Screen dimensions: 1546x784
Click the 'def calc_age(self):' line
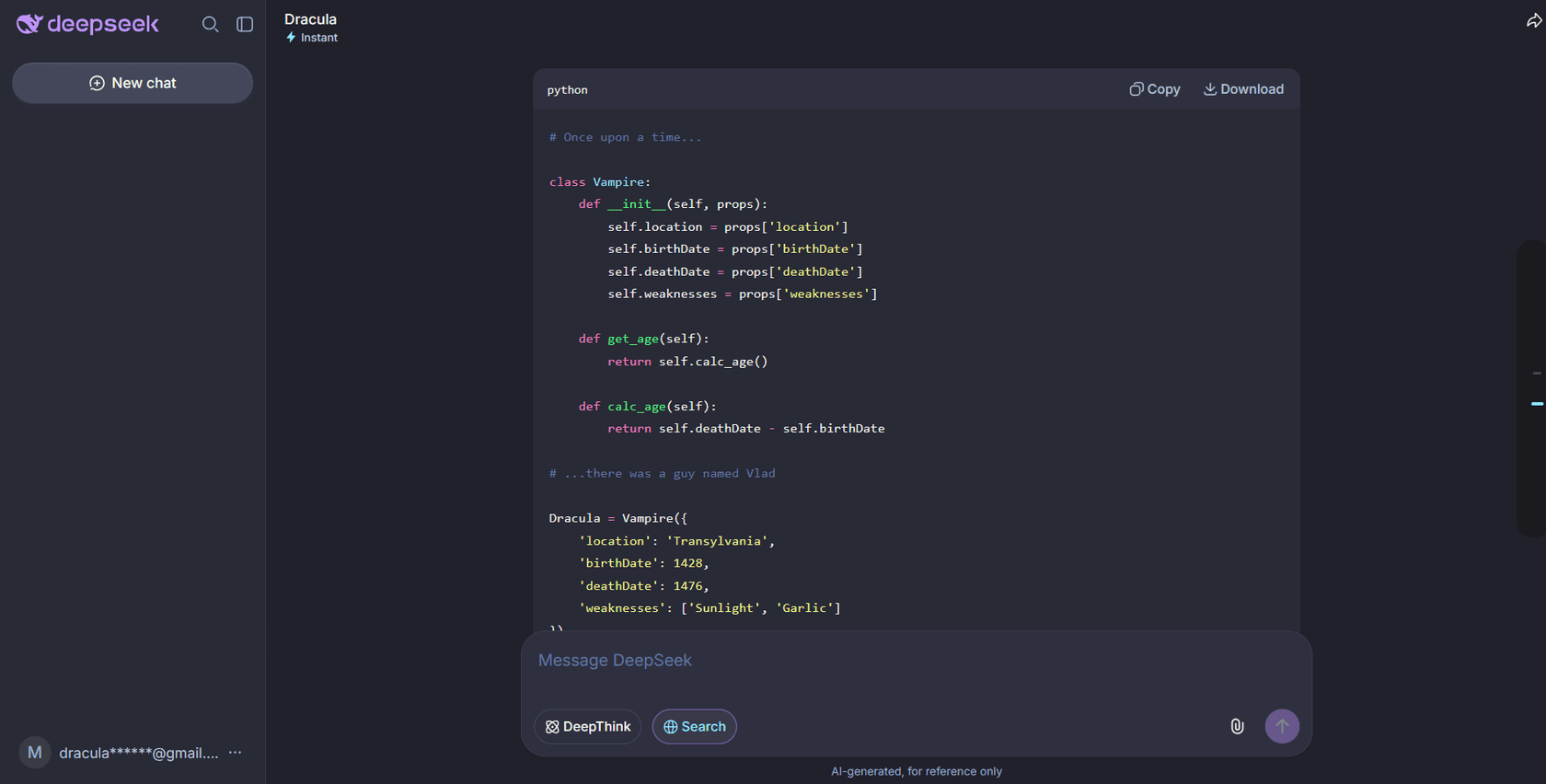point(647,406)
